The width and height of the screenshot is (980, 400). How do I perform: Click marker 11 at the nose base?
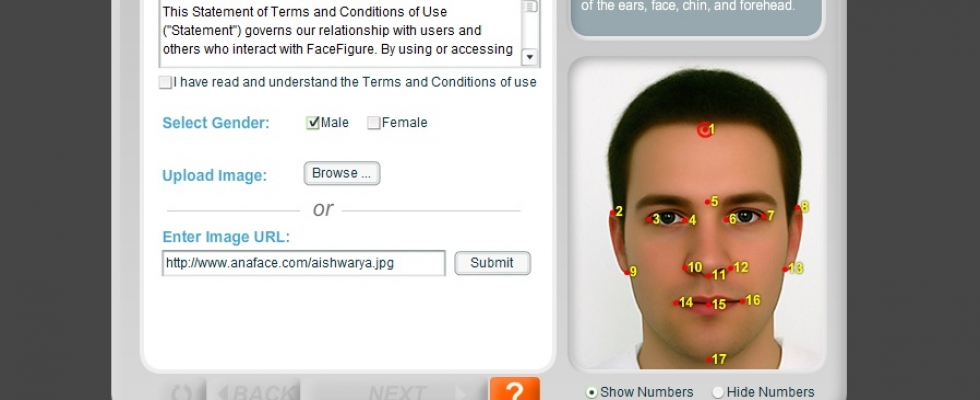(x=709, y=275)
